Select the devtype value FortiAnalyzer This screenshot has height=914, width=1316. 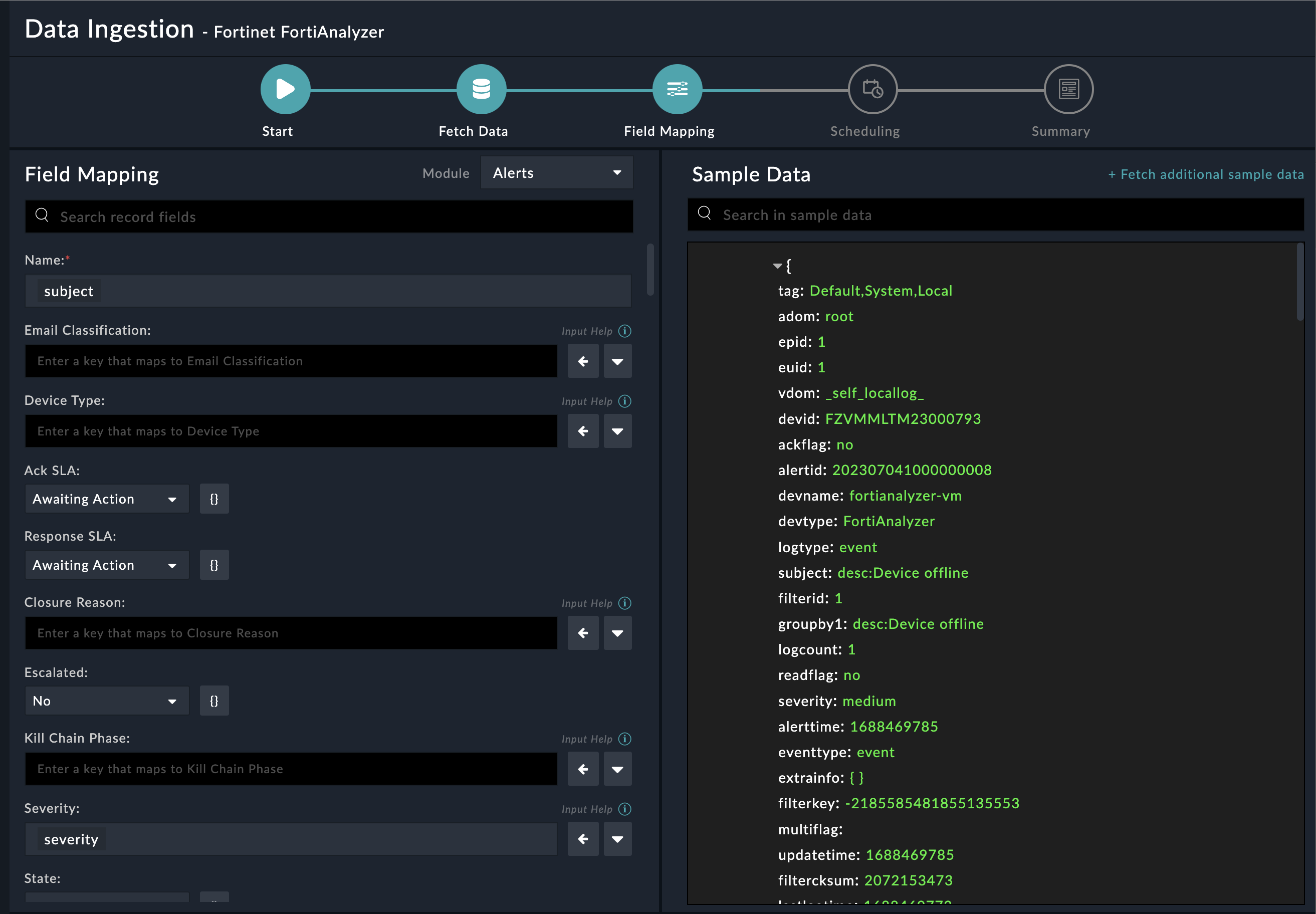click(x=889, y=521)
